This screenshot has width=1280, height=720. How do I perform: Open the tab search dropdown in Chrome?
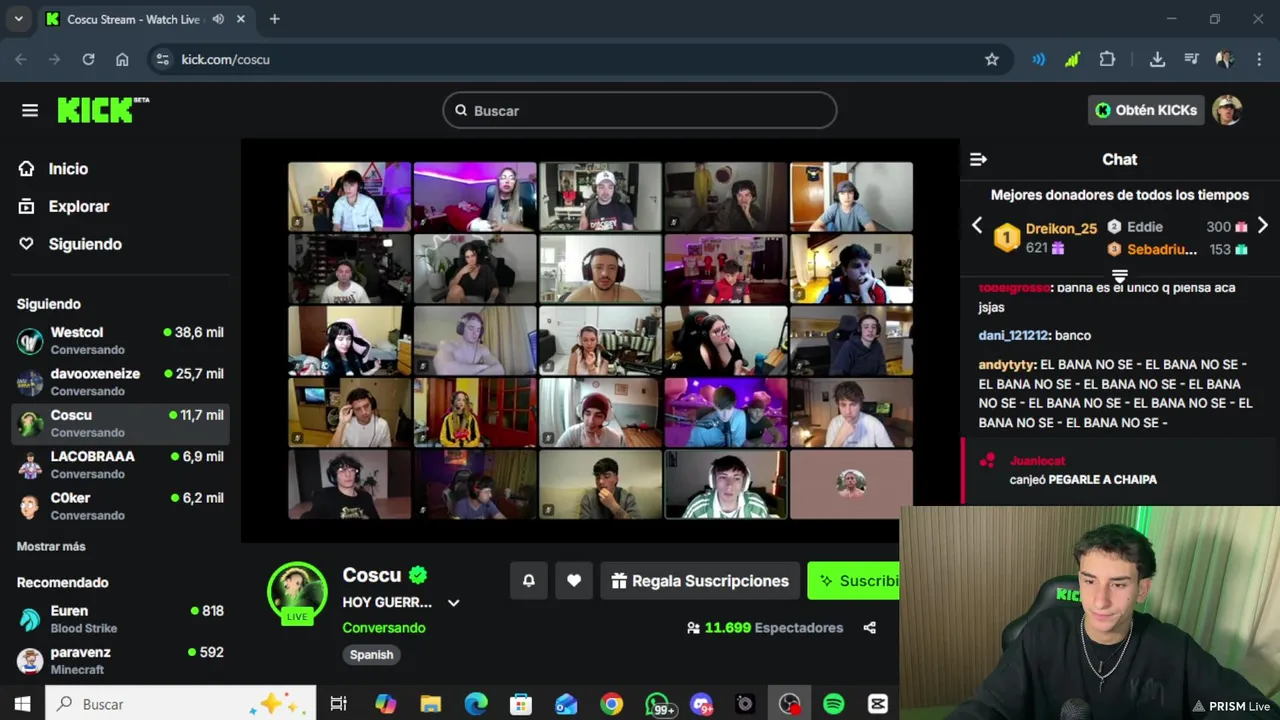pos(18,19)
